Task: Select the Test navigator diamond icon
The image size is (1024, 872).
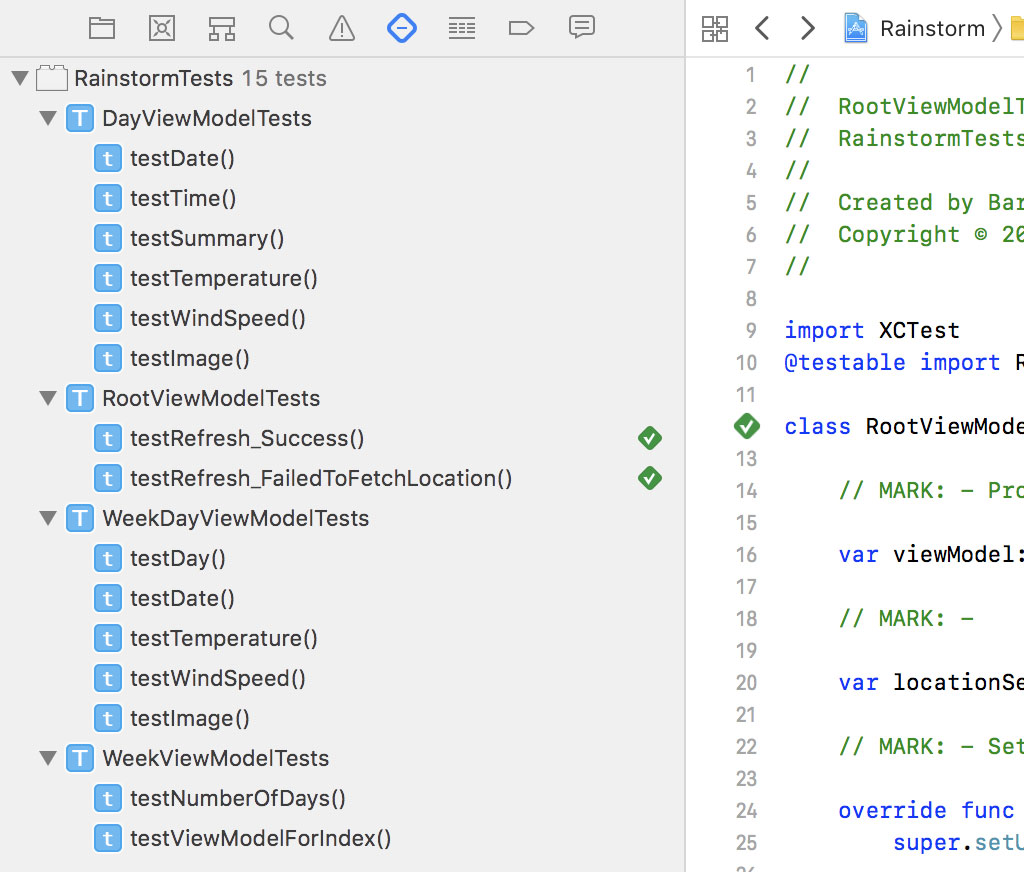Action: (402, 28)
